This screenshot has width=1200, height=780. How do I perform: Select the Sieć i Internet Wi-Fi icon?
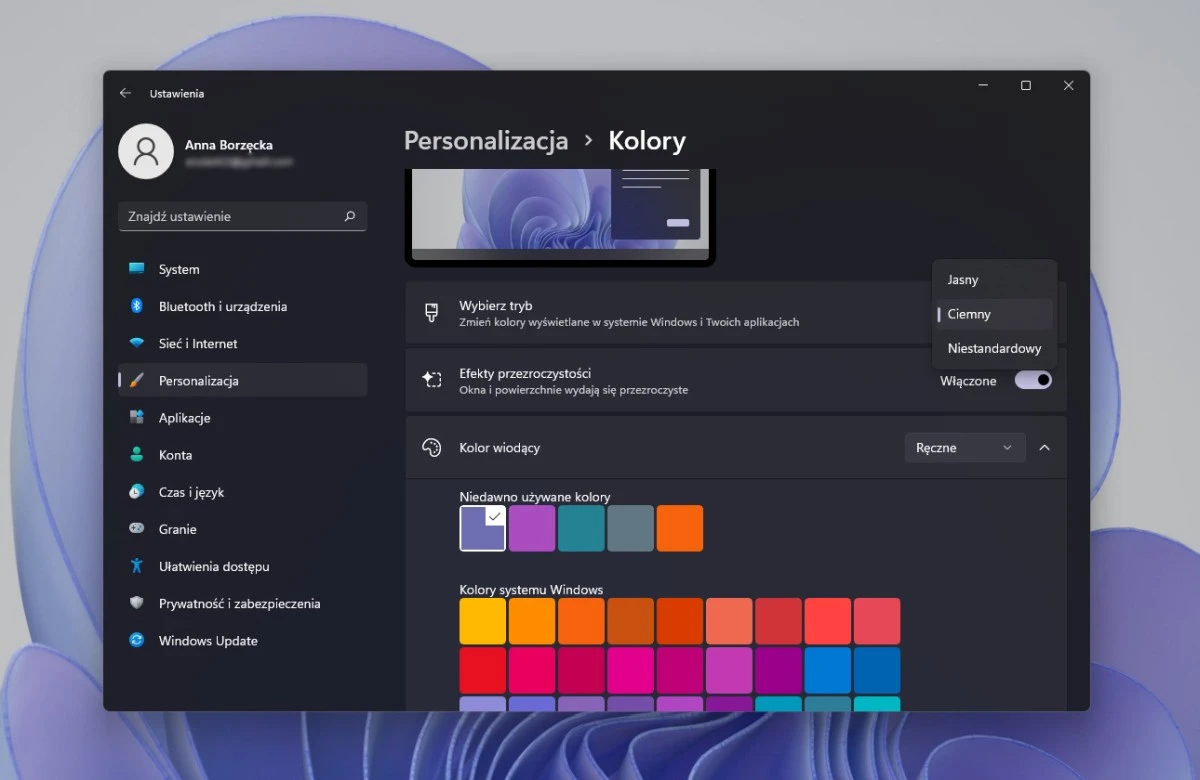tap(137, 343)
